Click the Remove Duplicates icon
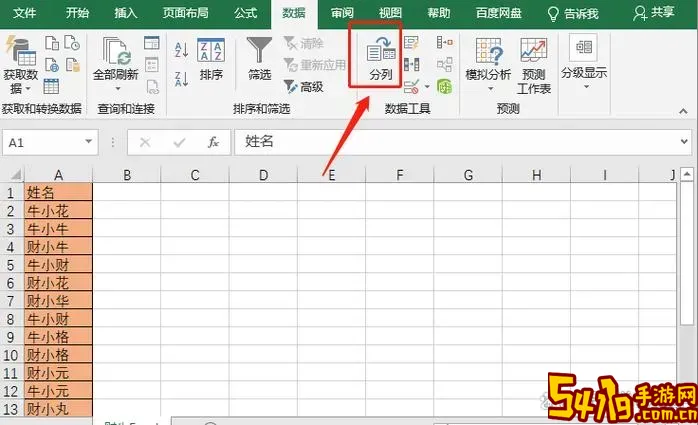Screen dimensions: 698x425 pos(411,65)
